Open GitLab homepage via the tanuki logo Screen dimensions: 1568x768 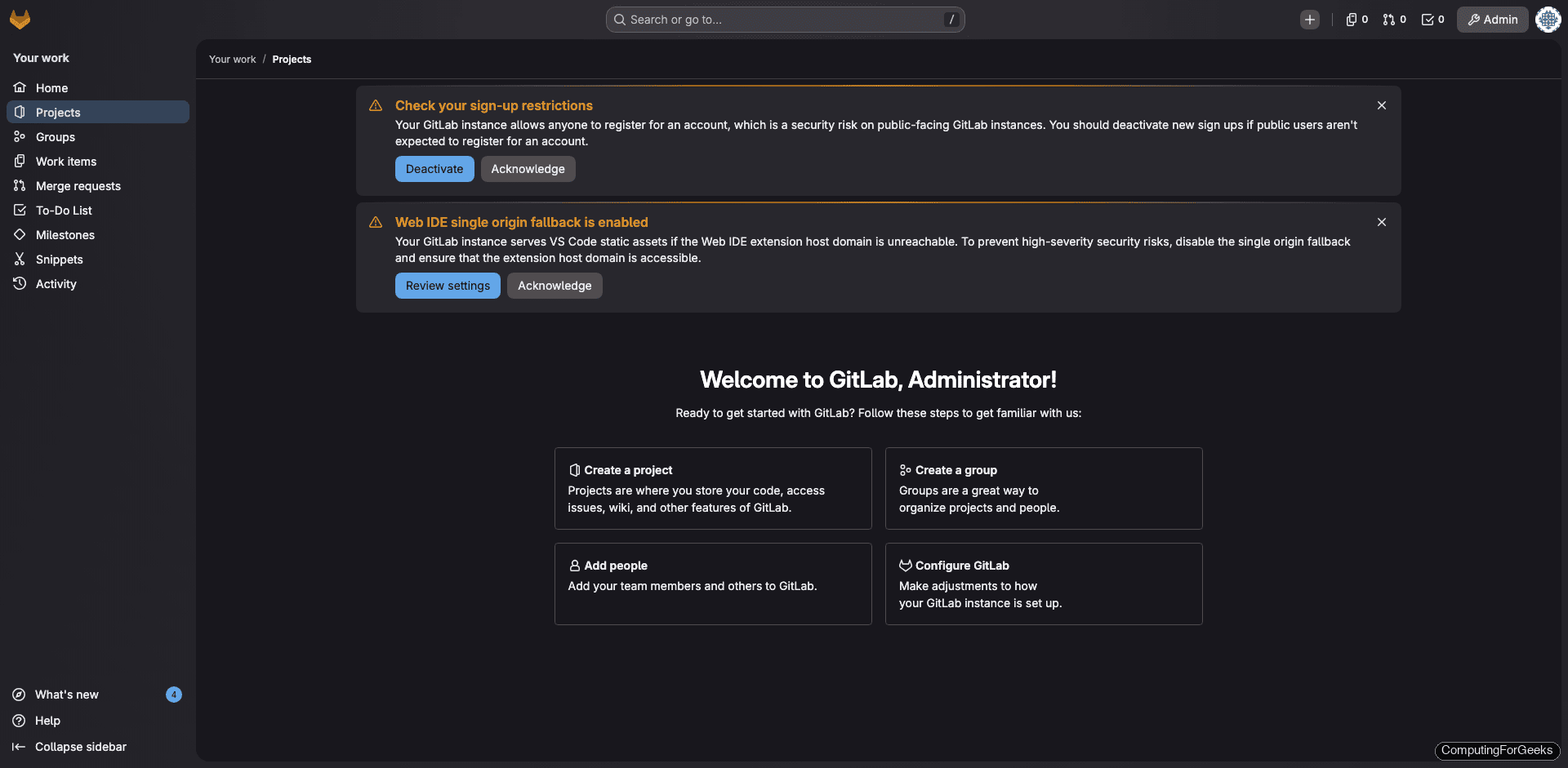[x=20, y=19]
